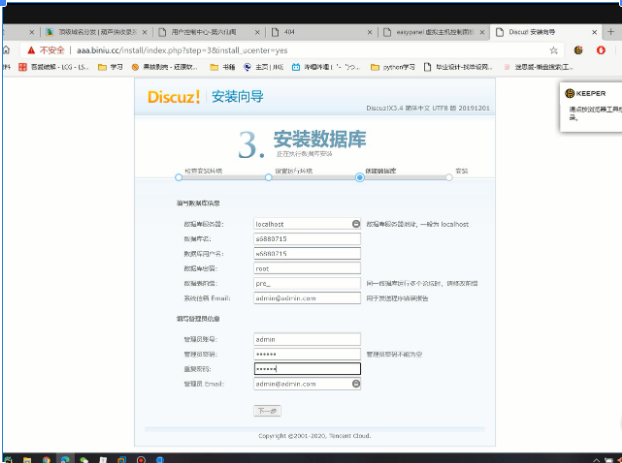Click the address bar URL
The image size is (622, 463).
182,50
